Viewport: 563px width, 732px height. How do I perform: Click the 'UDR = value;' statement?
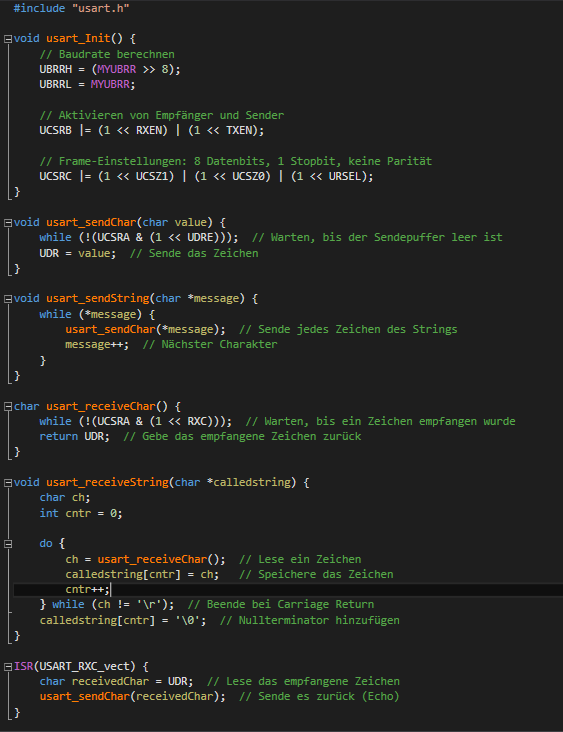[x=77, y=253]
